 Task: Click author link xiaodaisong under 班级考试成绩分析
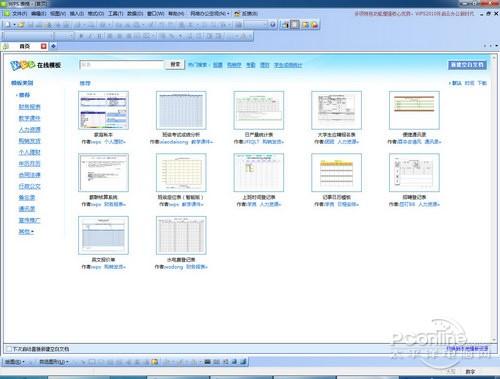pyautogui.click(x=174, y=142)
